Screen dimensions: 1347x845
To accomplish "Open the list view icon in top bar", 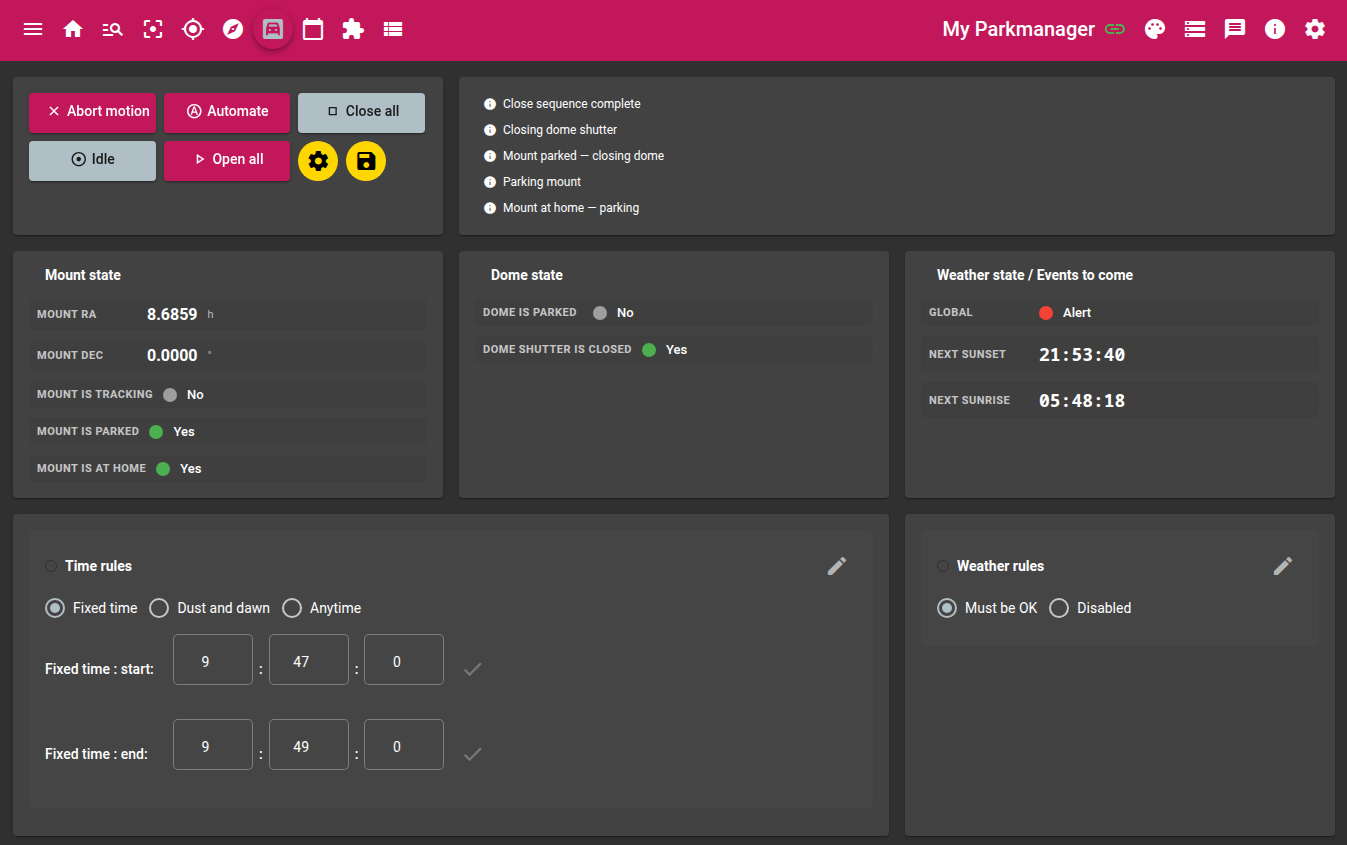I will [393, 29].
